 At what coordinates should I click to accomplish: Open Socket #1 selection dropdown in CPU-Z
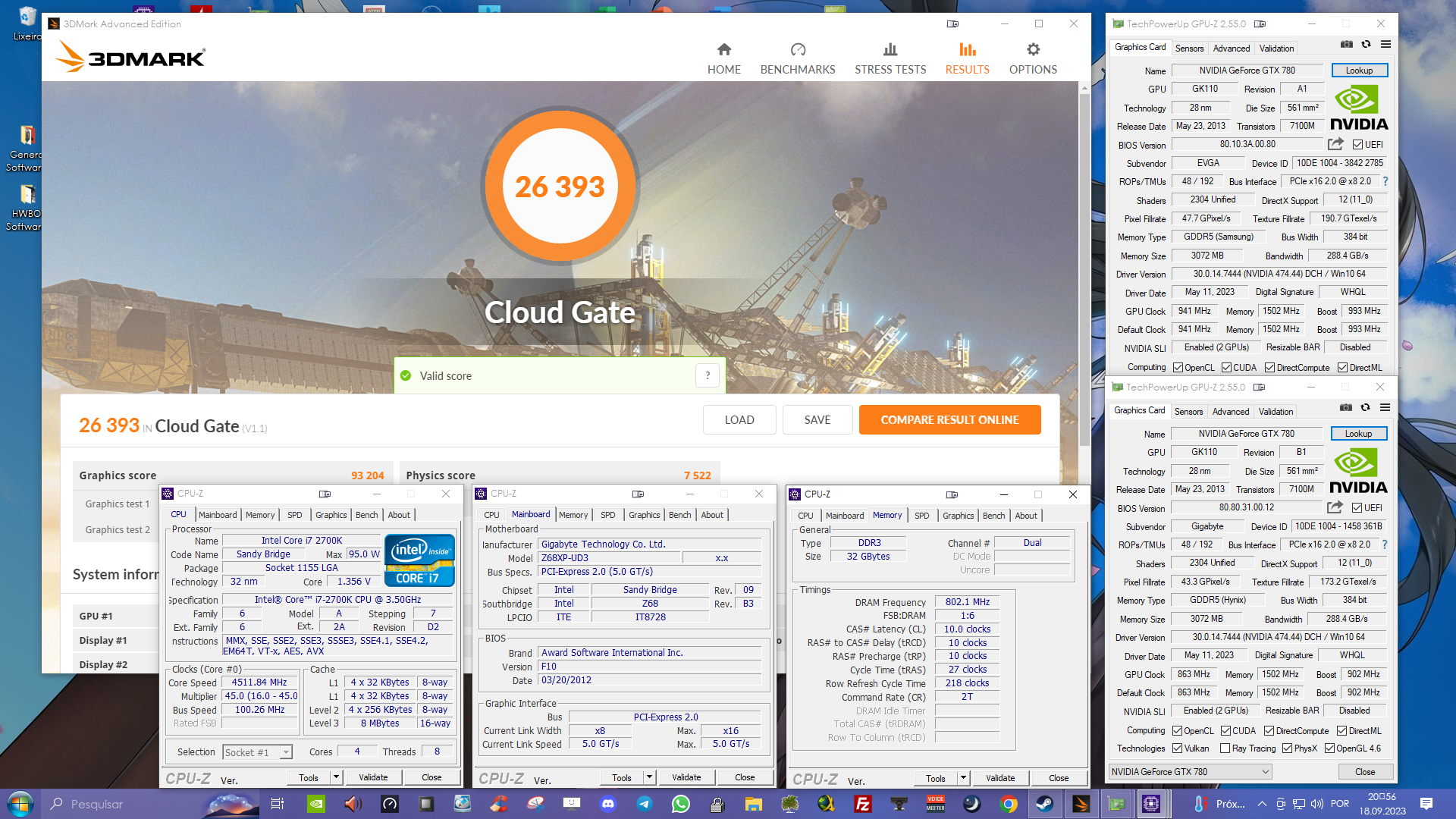[x=258, y=752]
